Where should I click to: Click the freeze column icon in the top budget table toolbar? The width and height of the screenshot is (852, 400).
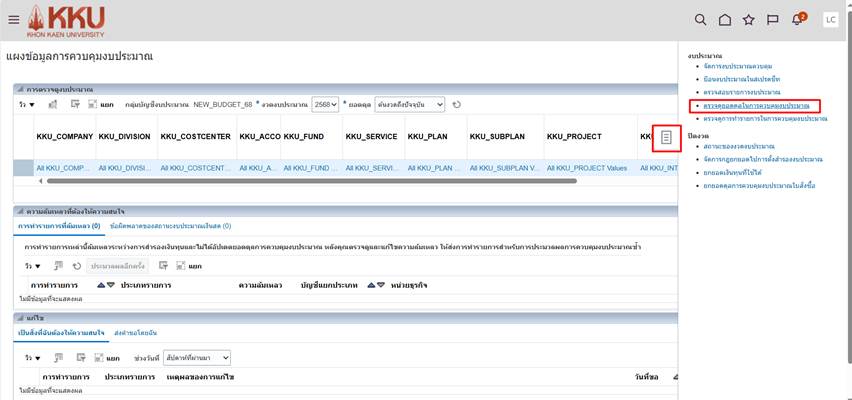pyautogui.click(x=76, y=104)
